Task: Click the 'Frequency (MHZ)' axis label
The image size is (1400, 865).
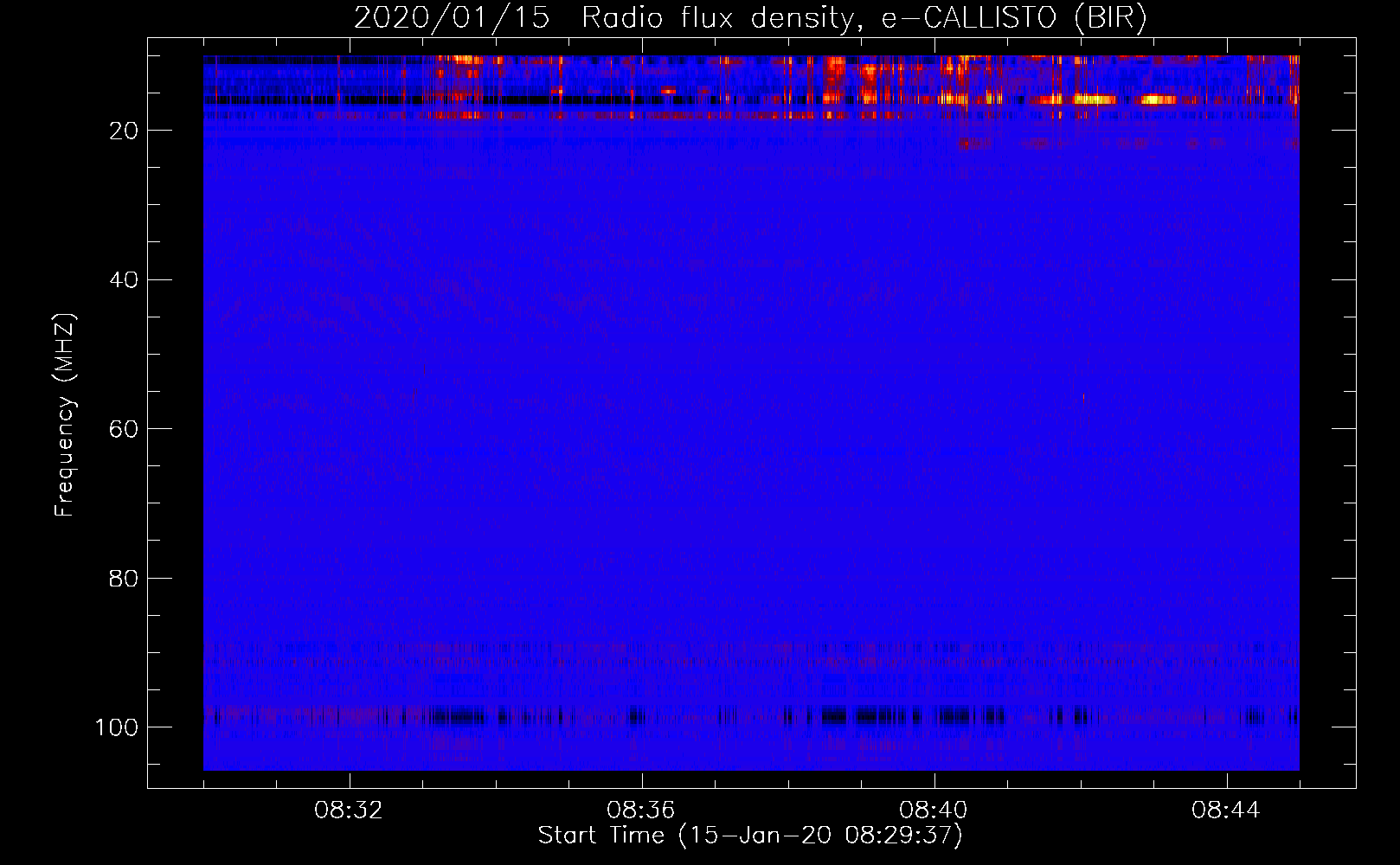Action: click(66, 415)
